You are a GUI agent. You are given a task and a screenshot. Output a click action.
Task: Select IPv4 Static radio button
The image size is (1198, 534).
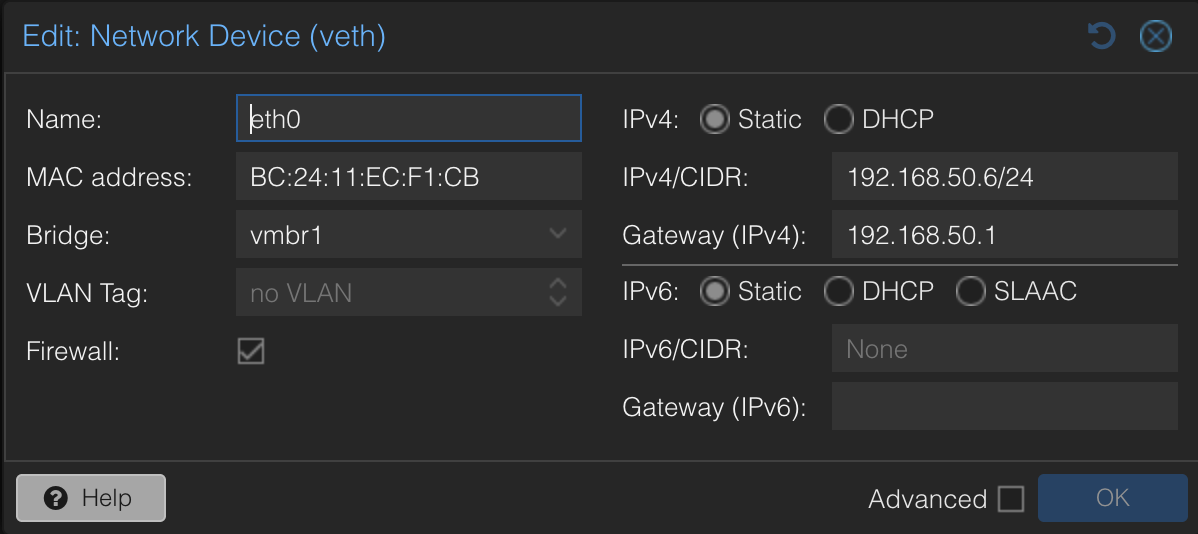715,120
